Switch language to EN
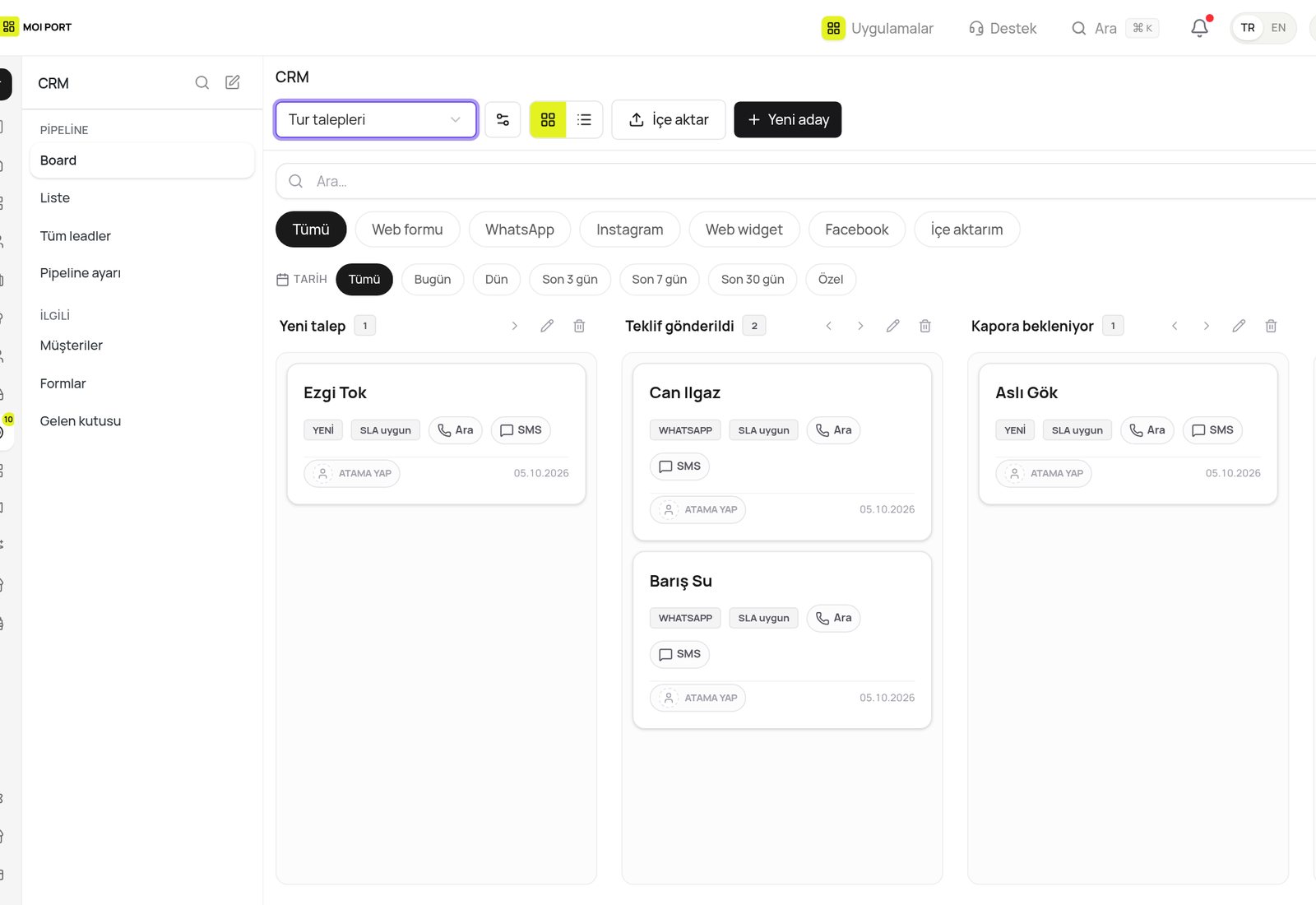The height and width of the screenshot is (905, 1316). coord(1278,28)
